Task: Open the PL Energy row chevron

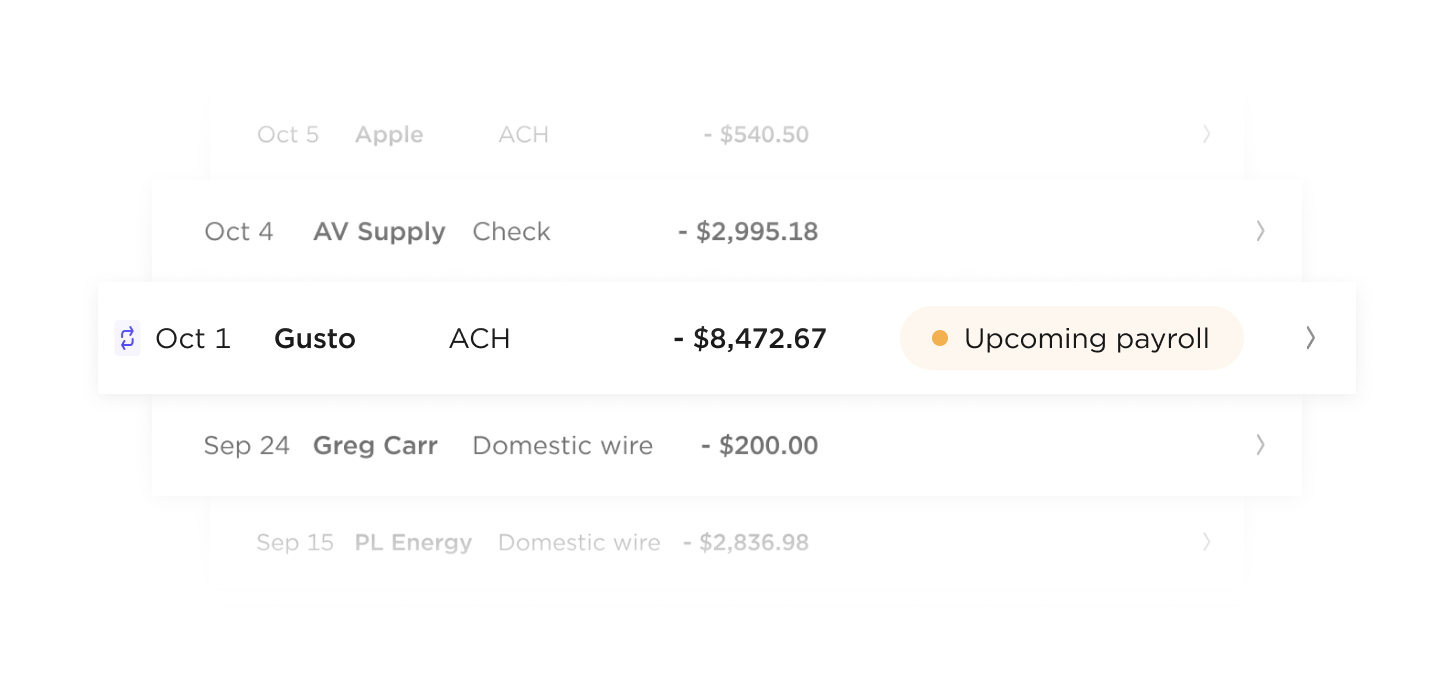Action: 1207,542
